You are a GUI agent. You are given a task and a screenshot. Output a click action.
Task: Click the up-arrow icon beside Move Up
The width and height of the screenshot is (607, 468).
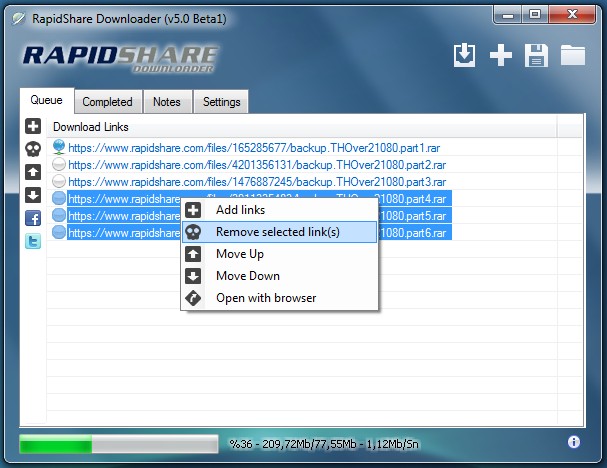pos(193,254)
